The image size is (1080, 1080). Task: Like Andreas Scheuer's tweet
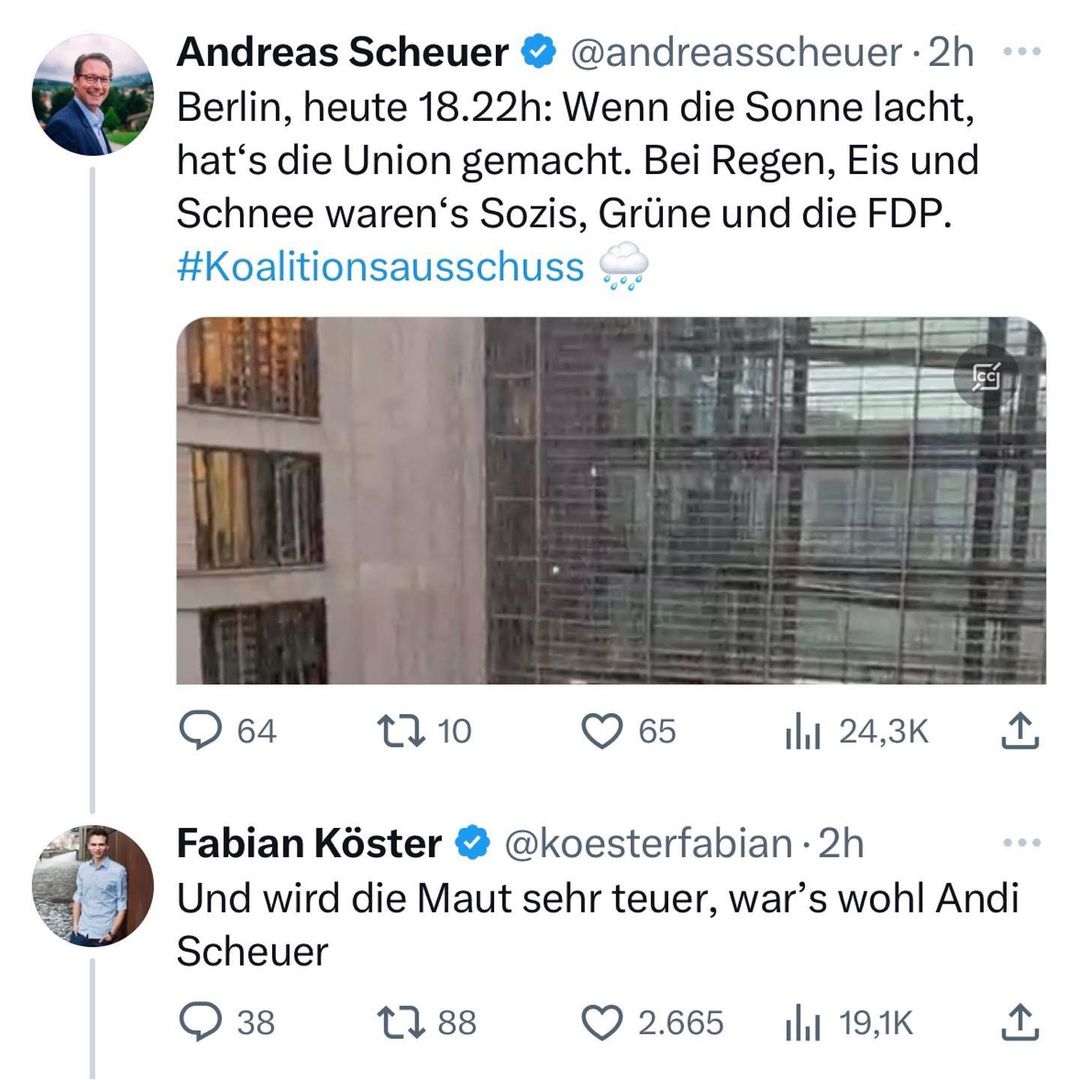[602, 732]
